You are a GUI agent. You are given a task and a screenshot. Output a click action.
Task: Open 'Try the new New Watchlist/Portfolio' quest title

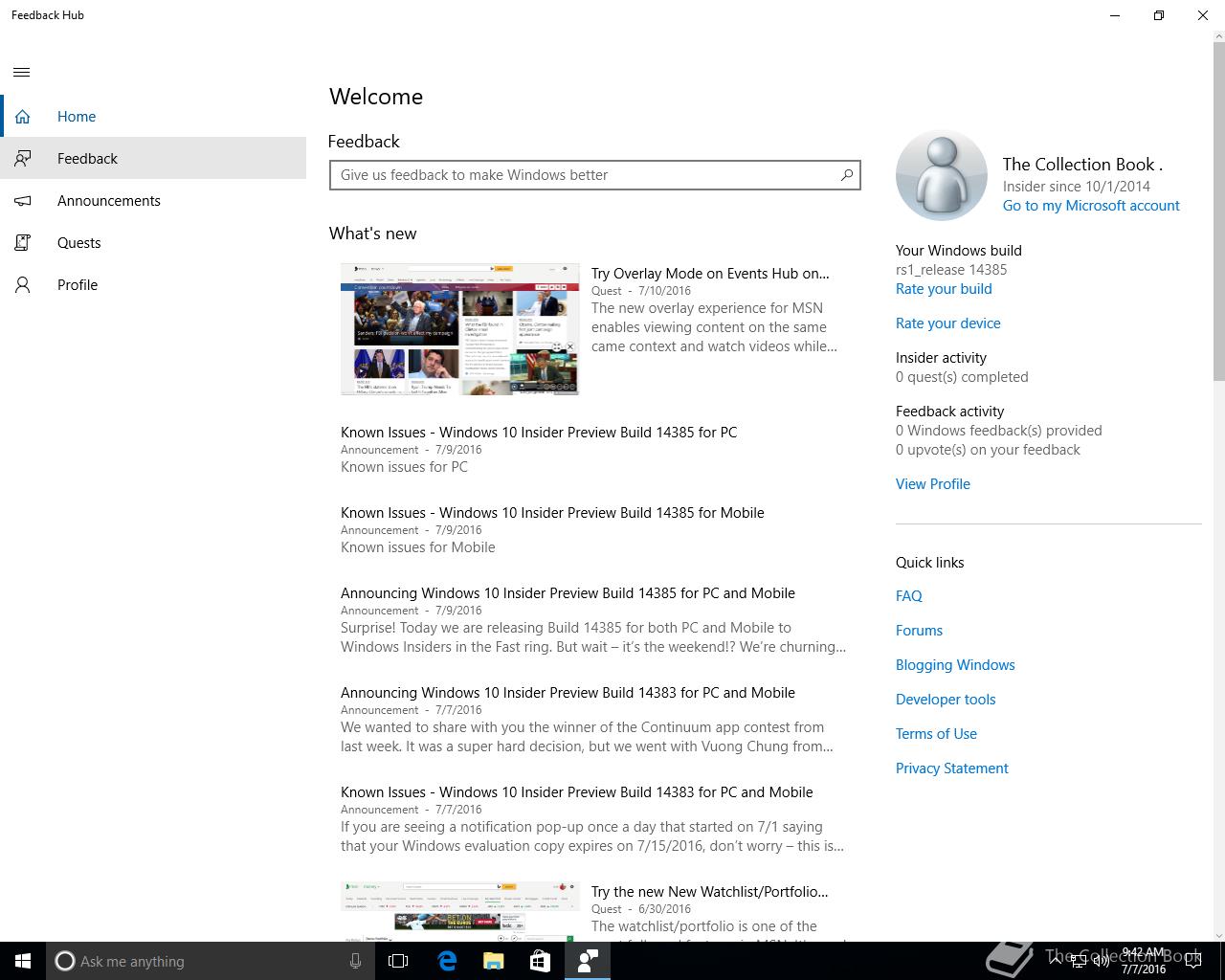710,892
